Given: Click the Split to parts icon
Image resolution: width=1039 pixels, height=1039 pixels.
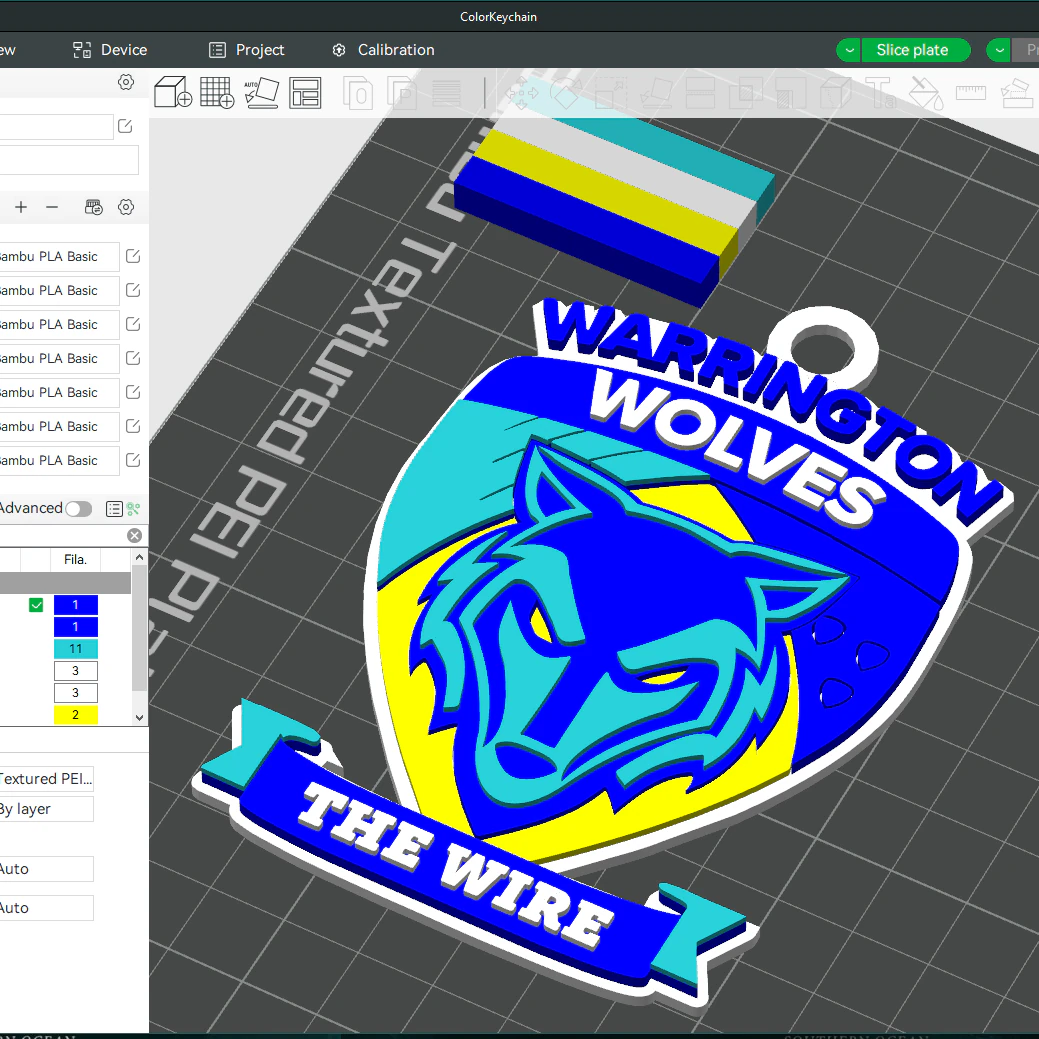Looking at the screenshot, I should (x=402, y=92).
